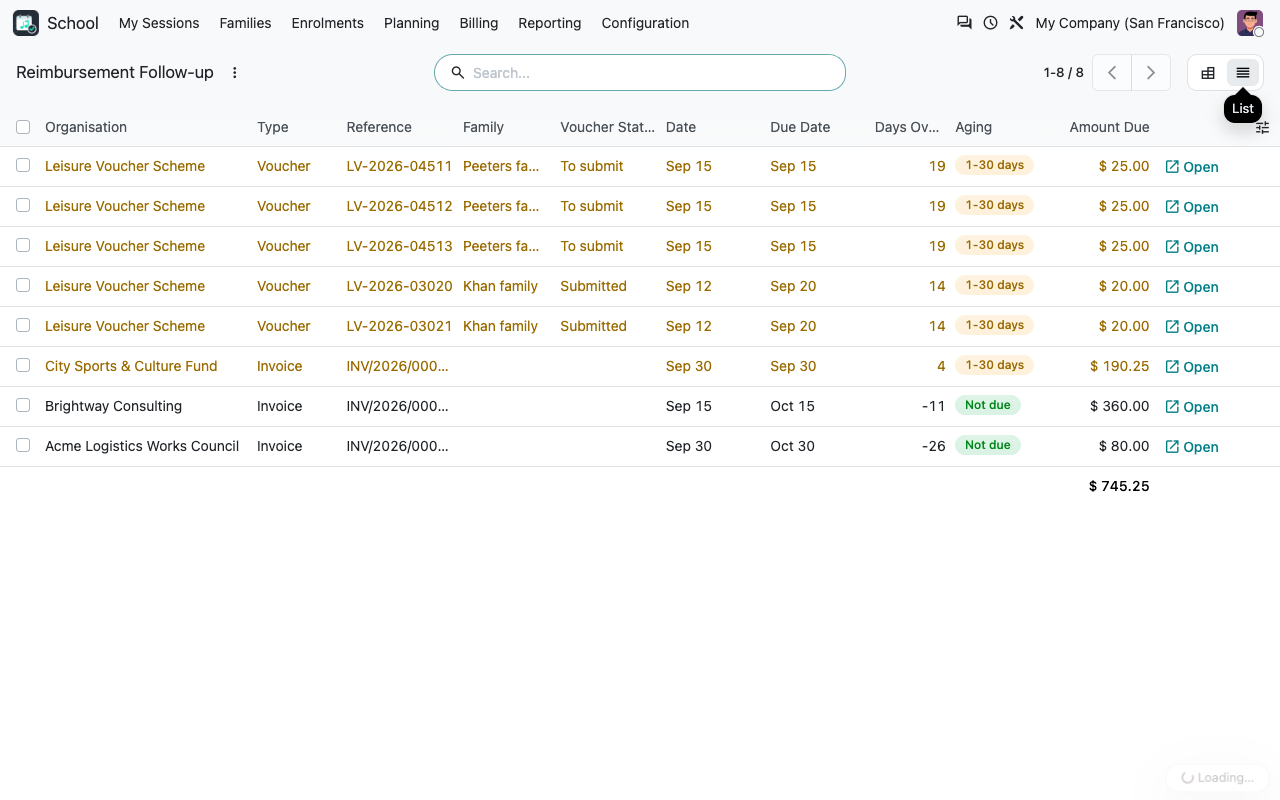
Task: Sort the list by Aging column
Action: click(973, 127)
